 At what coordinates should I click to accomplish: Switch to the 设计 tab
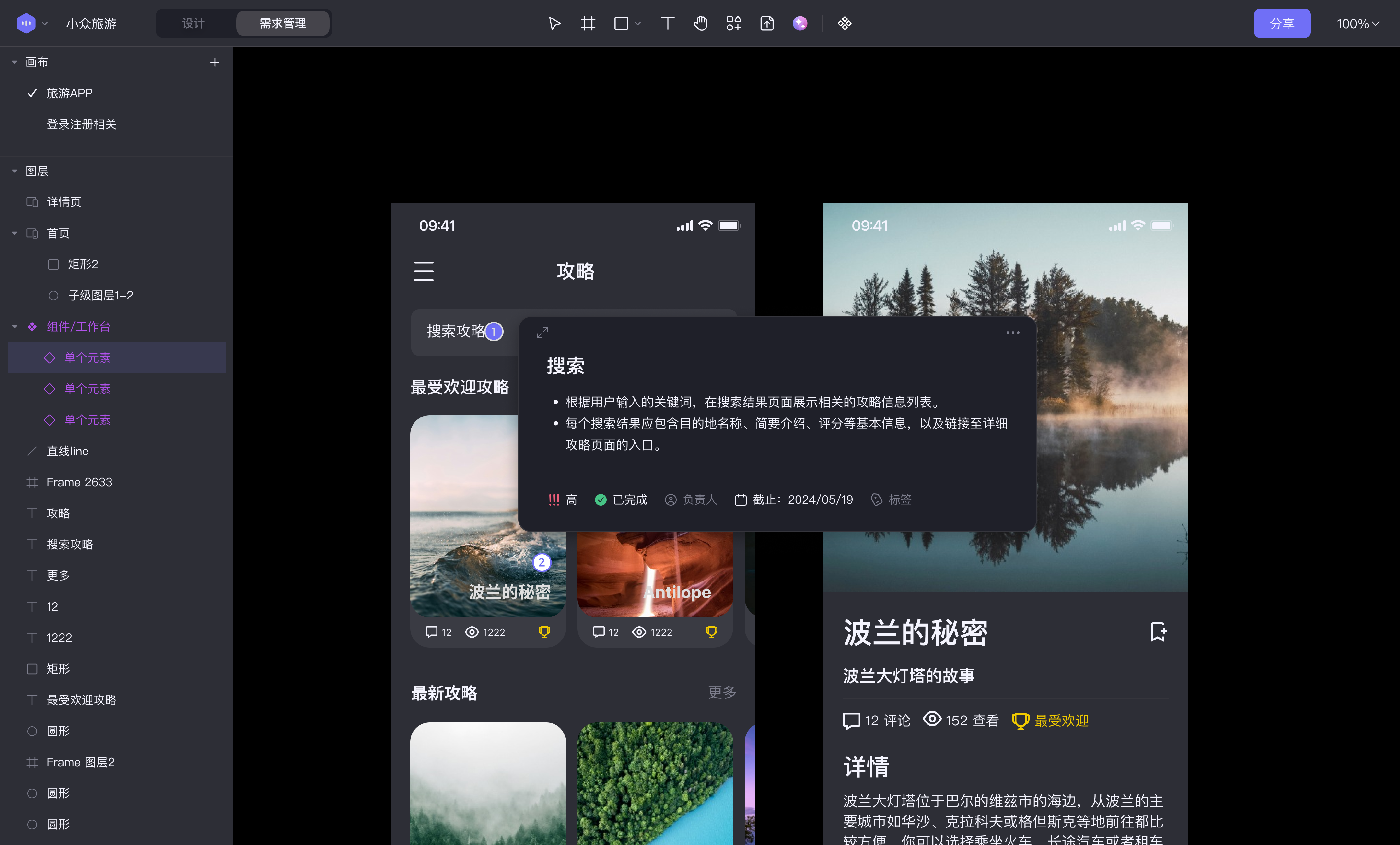(193, 23)
